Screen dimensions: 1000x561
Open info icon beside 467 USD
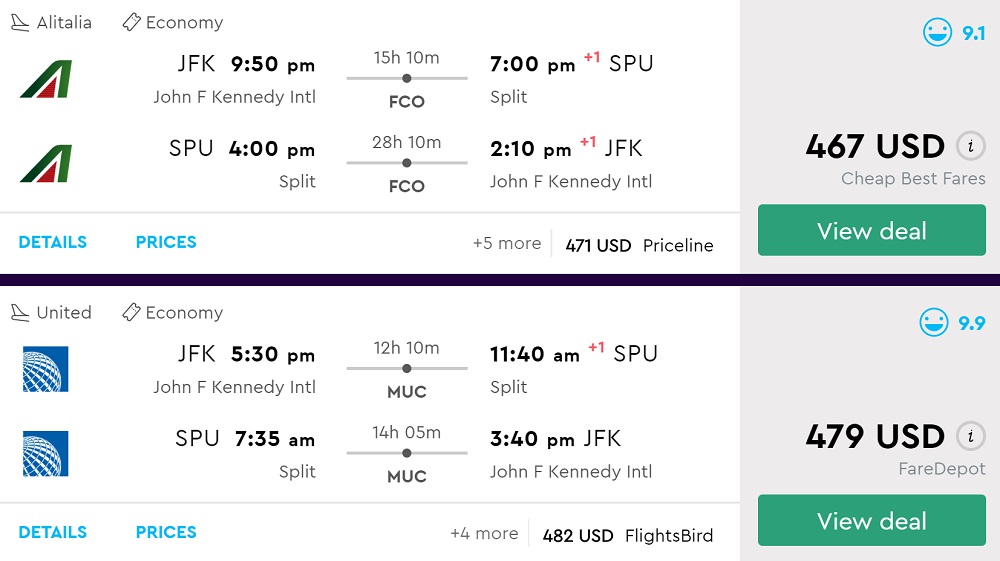(969, 147)
